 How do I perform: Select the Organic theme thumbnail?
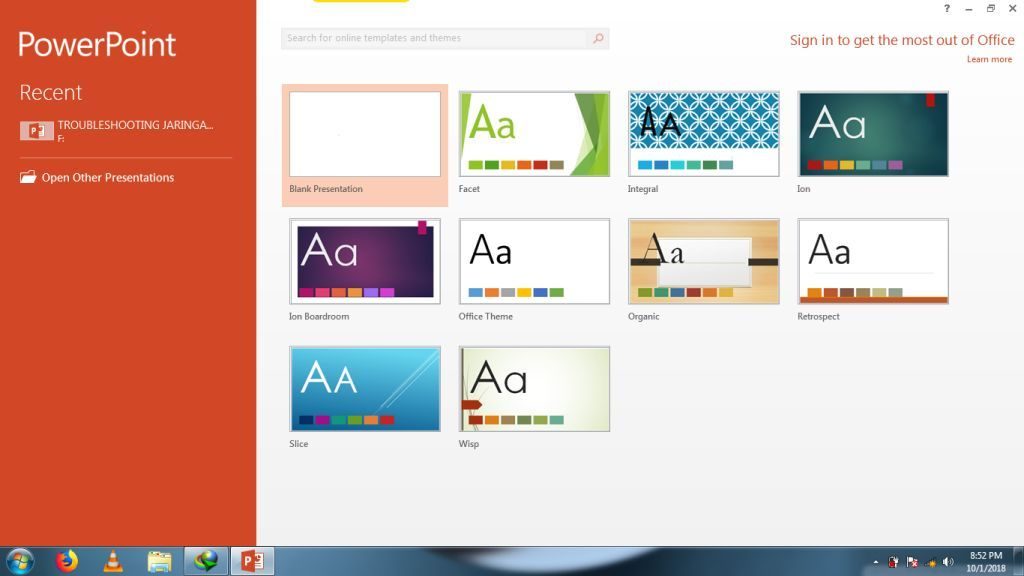[x=703, y=261]
